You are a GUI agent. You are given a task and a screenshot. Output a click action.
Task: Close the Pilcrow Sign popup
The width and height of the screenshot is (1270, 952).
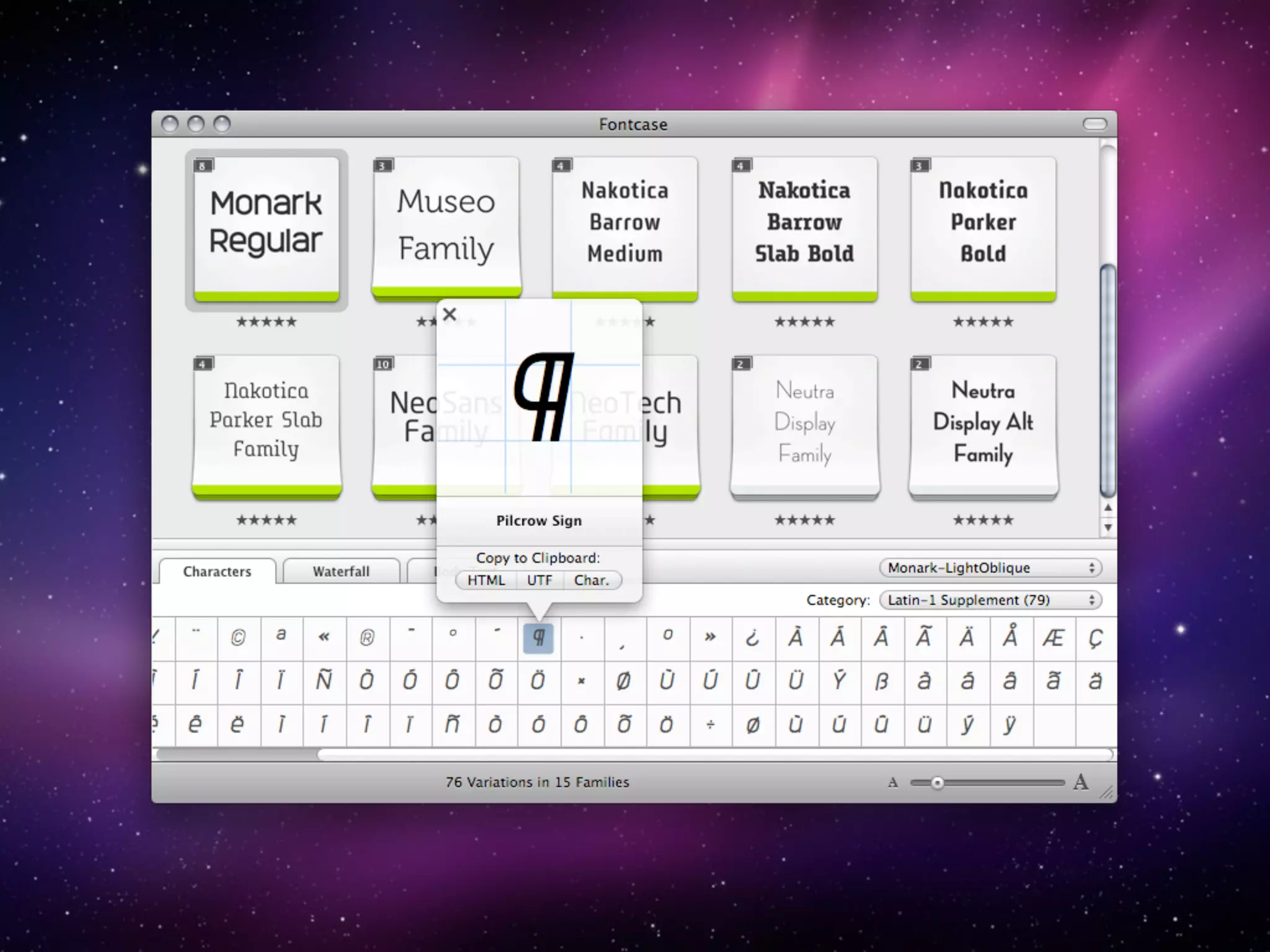coord(450,314)
